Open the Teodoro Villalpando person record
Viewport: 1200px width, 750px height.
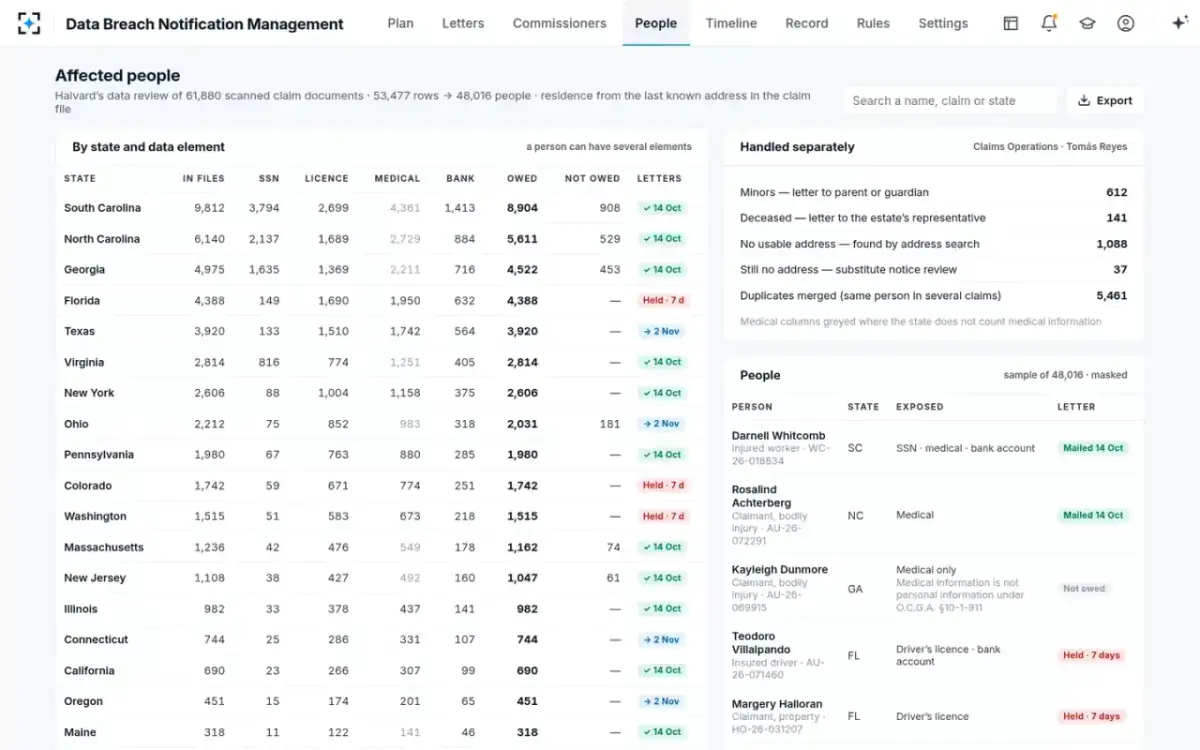click(x=933, y=656)
